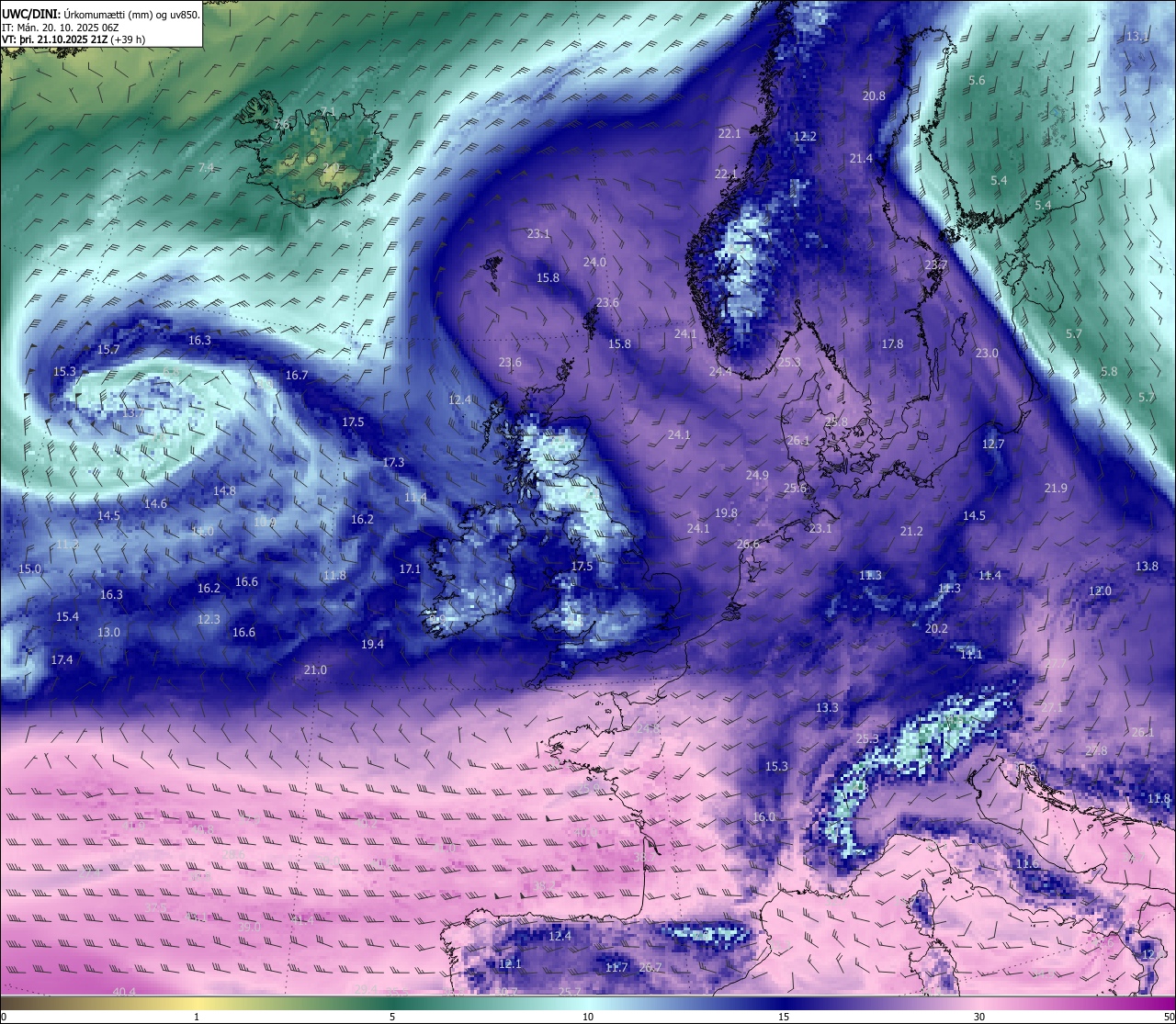The image size is (1176, 1024).
Task: Click the 11.6 value over Italy
Action: (1026, 863)
